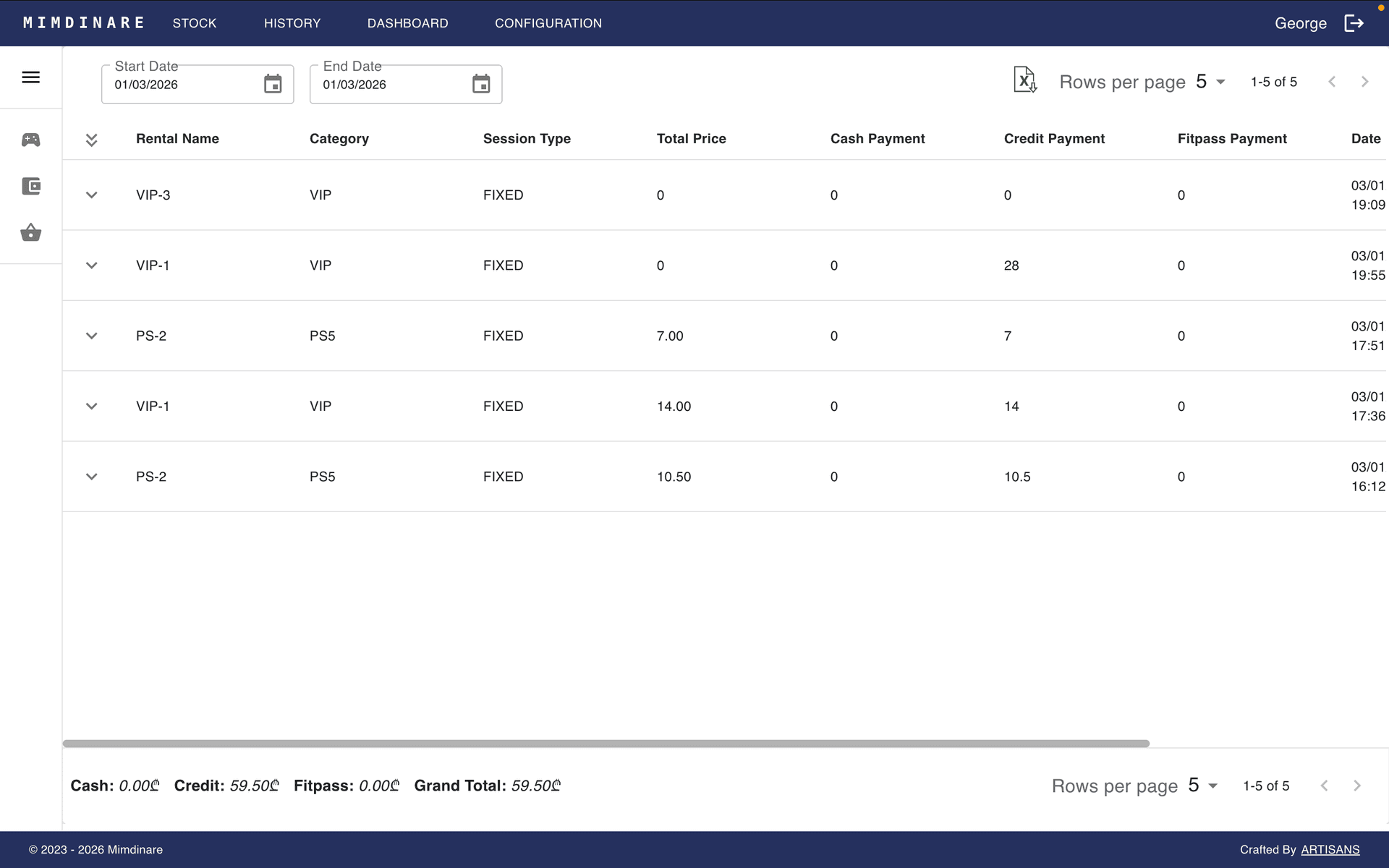The image size is (1389, 868).
Task: Click the Grand Total 59.50 summary
Action: point(487,786)
